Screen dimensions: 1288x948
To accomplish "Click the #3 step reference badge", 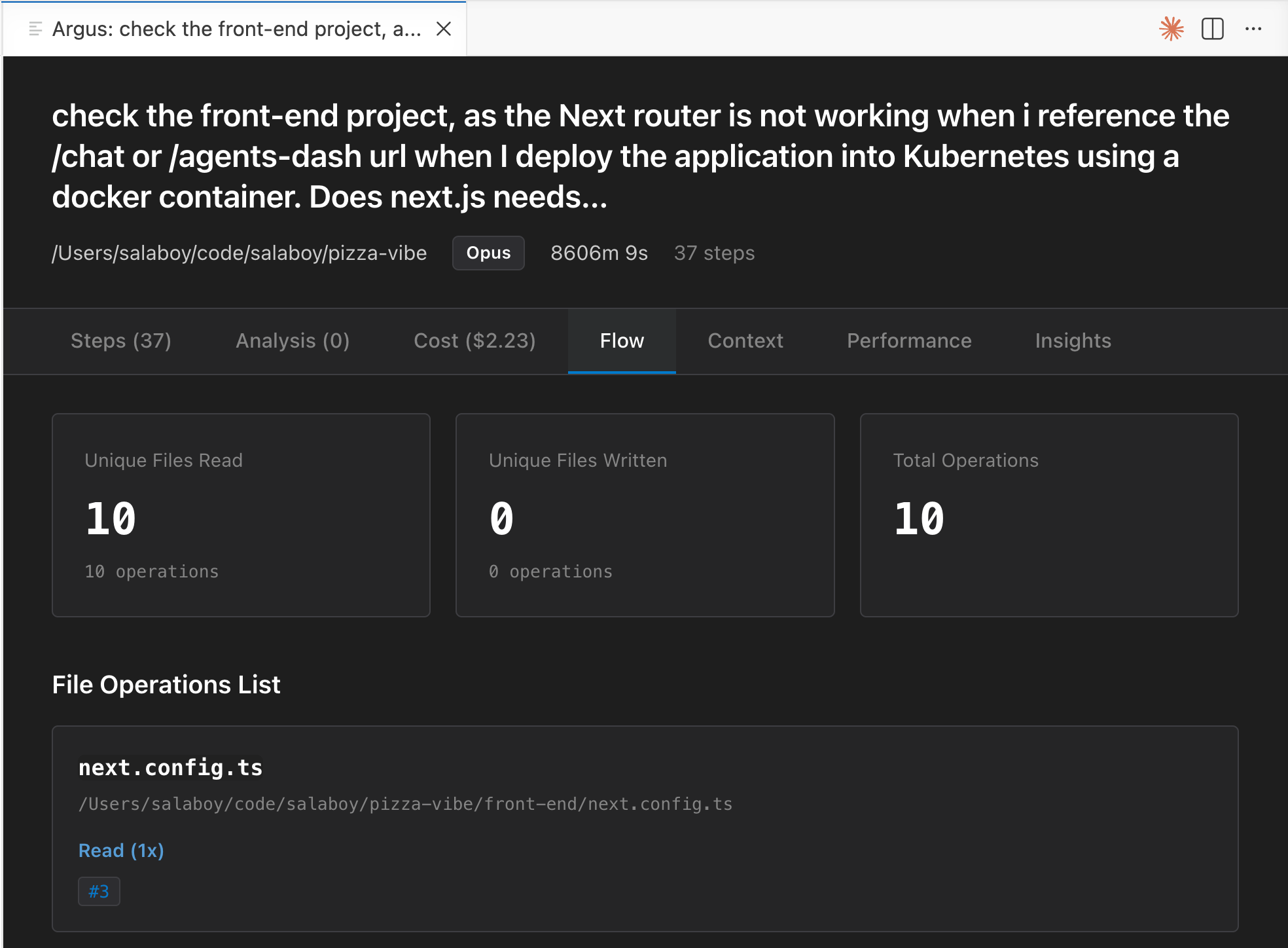I will click(99, 891).
